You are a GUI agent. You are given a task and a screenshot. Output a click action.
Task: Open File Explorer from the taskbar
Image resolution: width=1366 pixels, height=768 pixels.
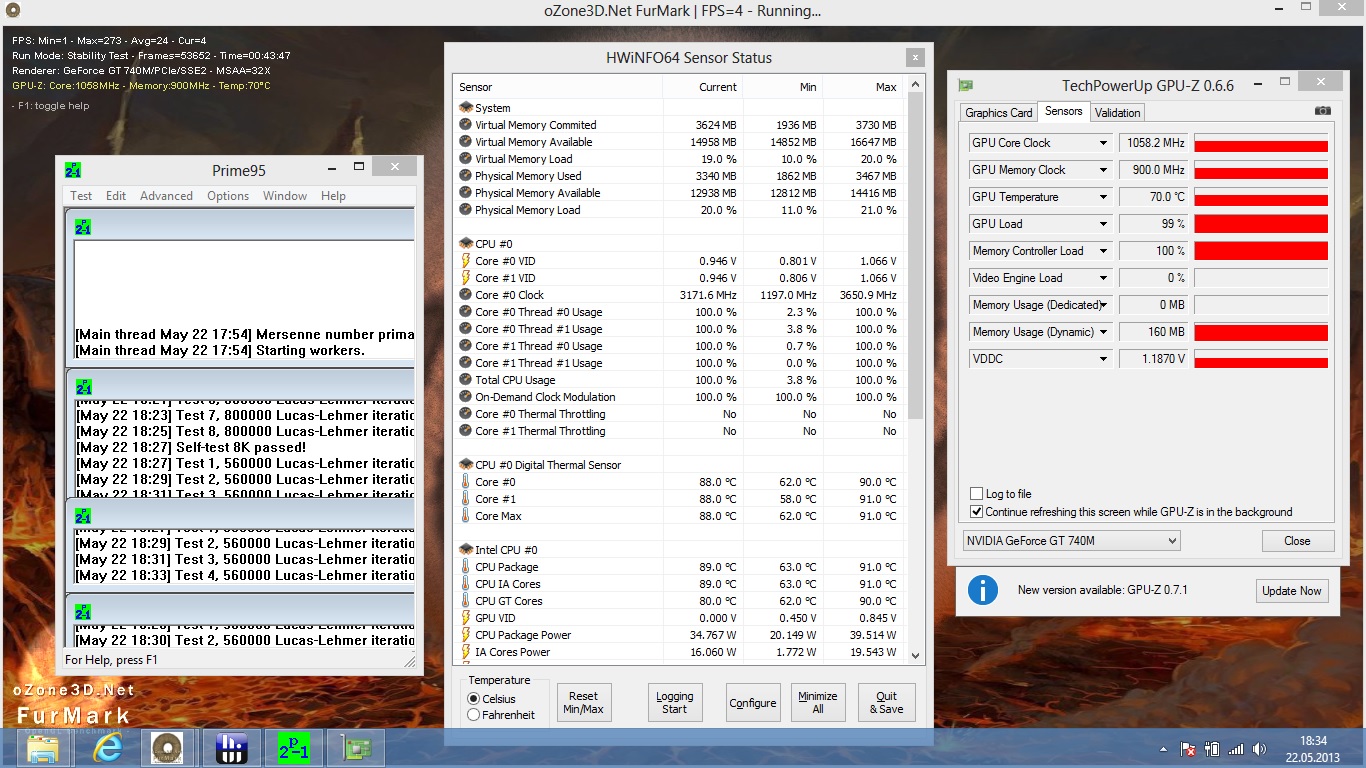coord(42,747)
